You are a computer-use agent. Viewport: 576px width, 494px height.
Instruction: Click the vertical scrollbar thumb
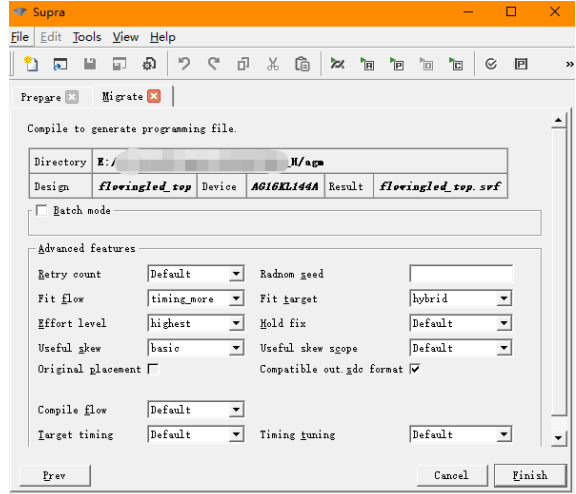point(558,272)
